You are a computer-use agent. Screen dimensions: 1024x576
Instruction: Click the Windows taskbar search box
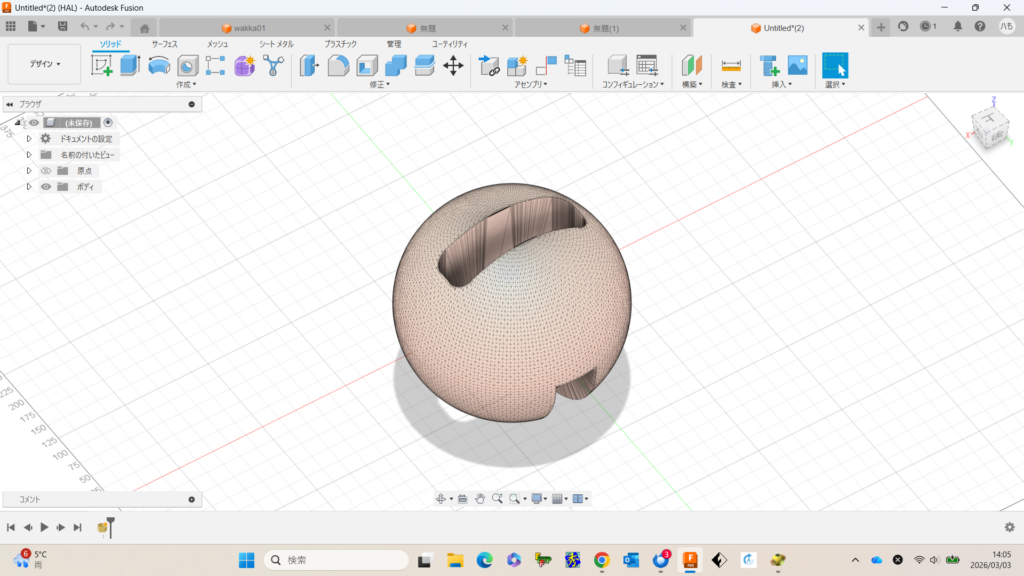(335, 560)
